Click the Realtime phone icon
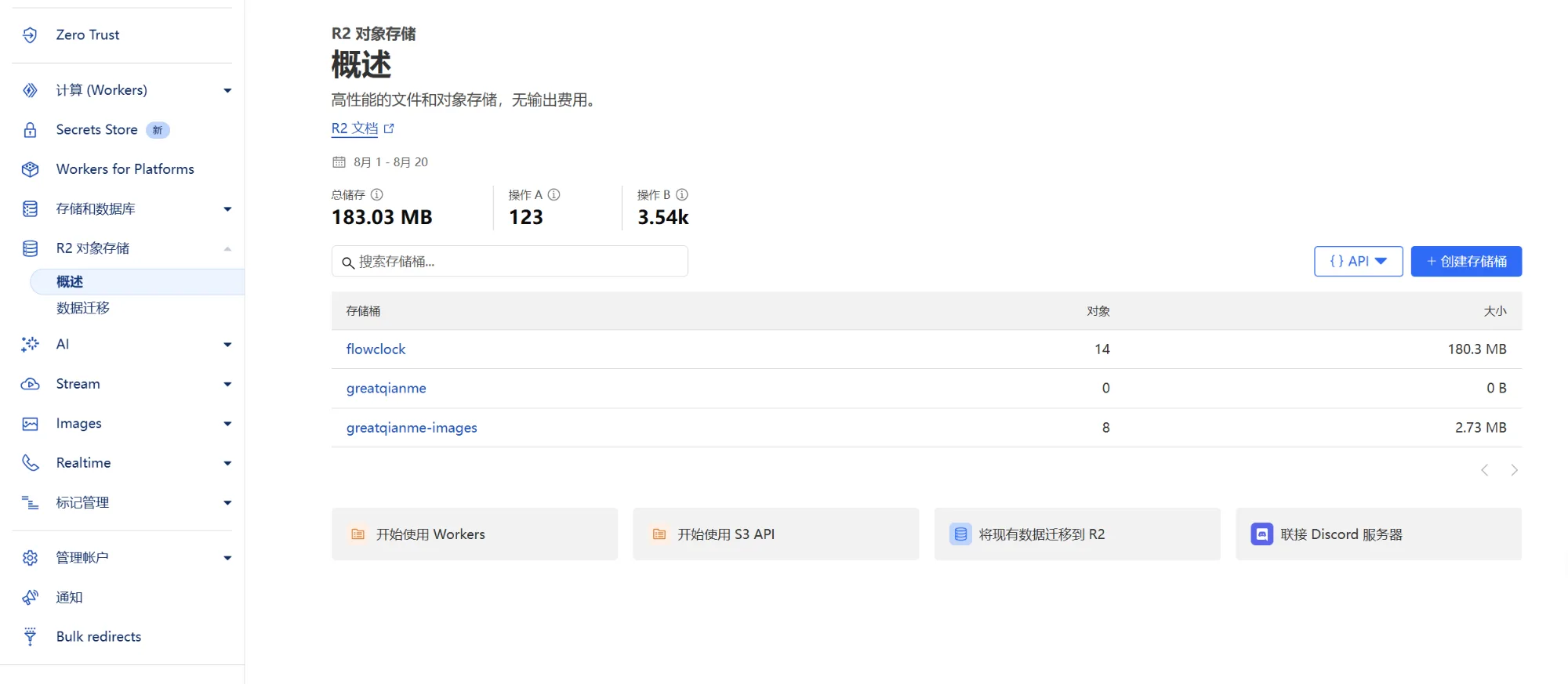1568x684 pixels. point(30,463)
